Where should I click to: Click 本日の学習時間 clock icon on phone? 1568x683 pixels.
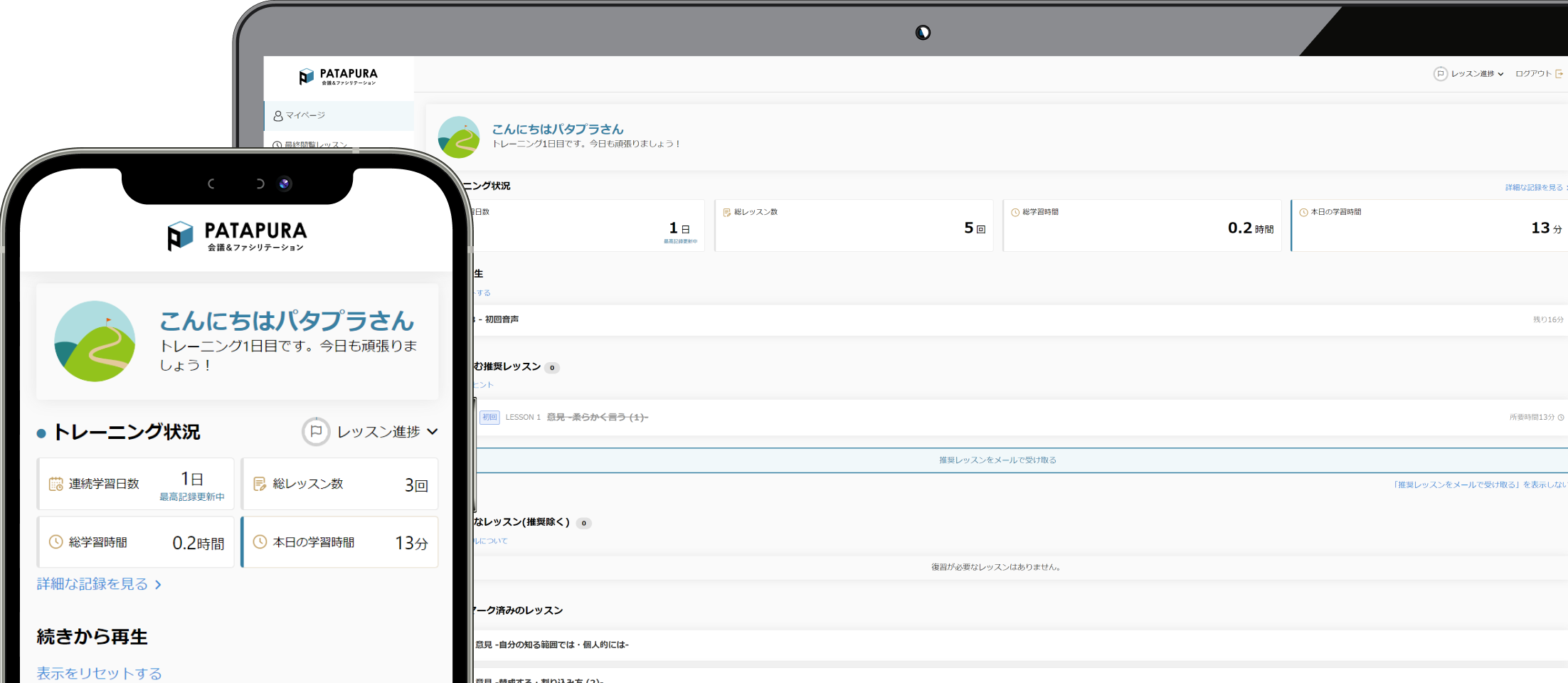(260, 542)
